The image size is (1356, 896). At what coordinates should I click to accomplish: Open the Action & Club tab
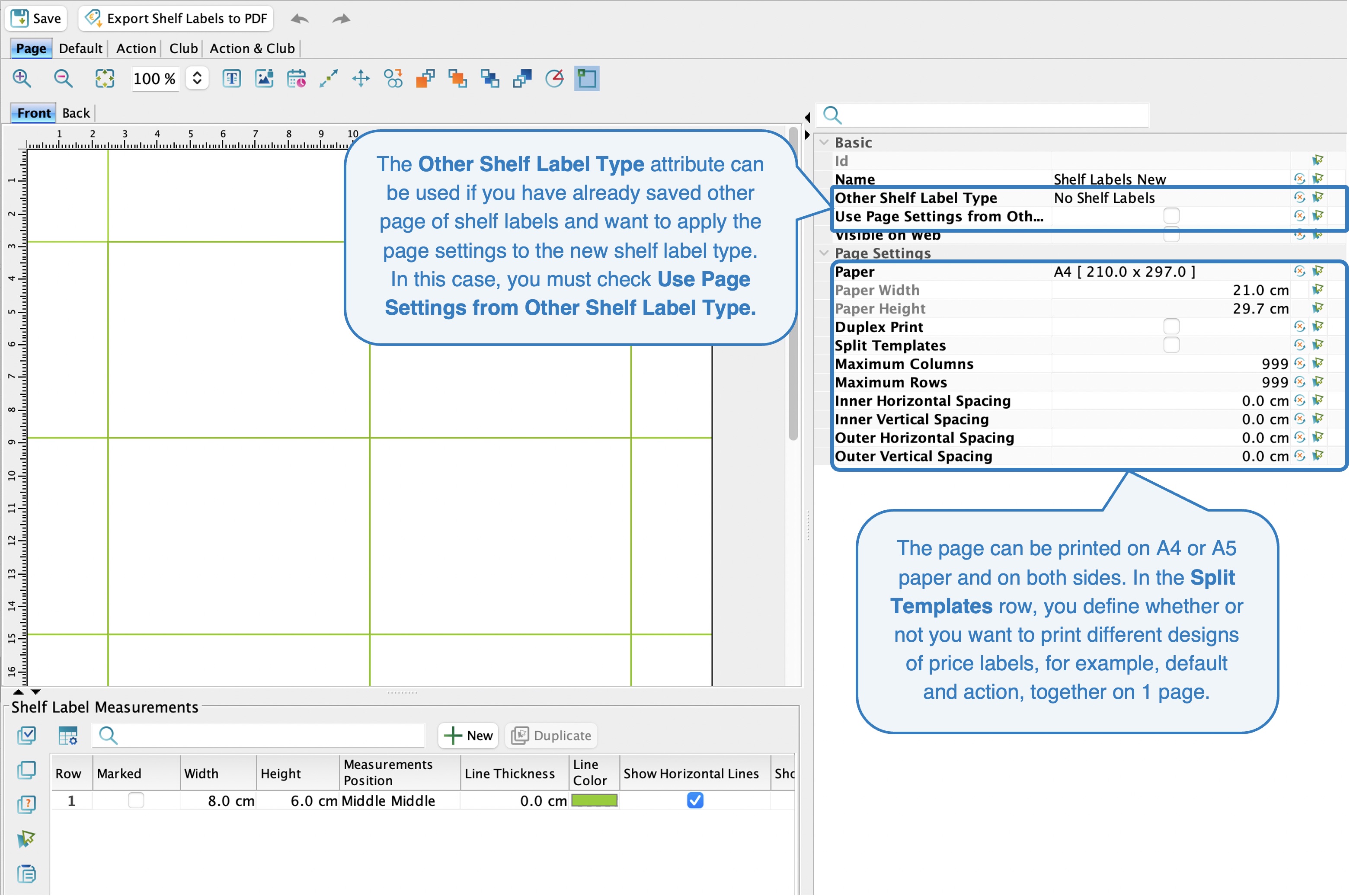253,48
